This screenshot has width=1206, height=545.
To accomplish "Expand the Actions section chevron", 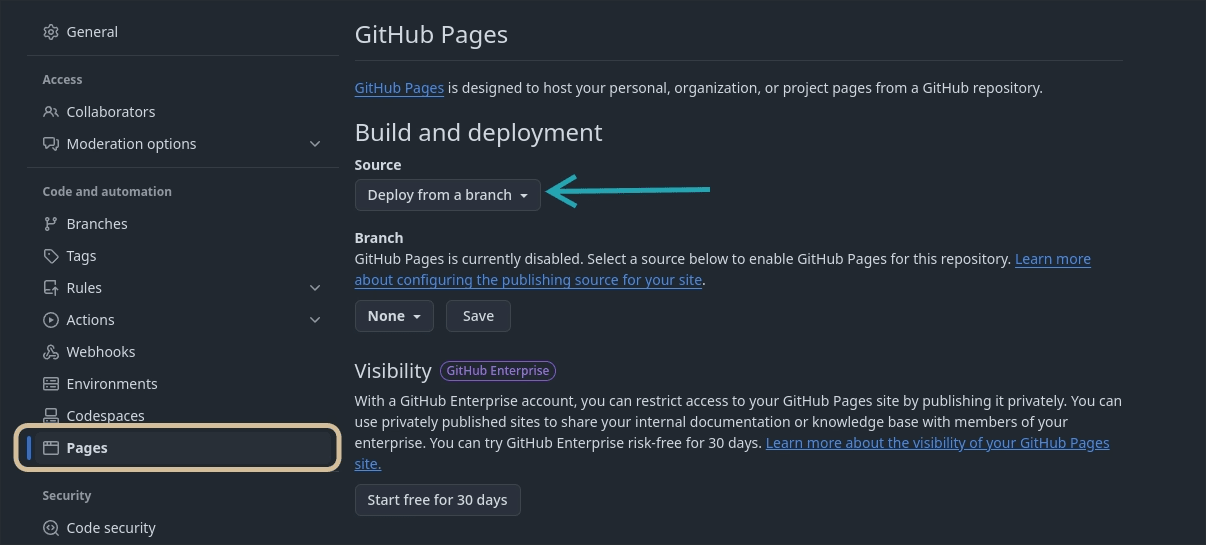I will coord(315,320).
